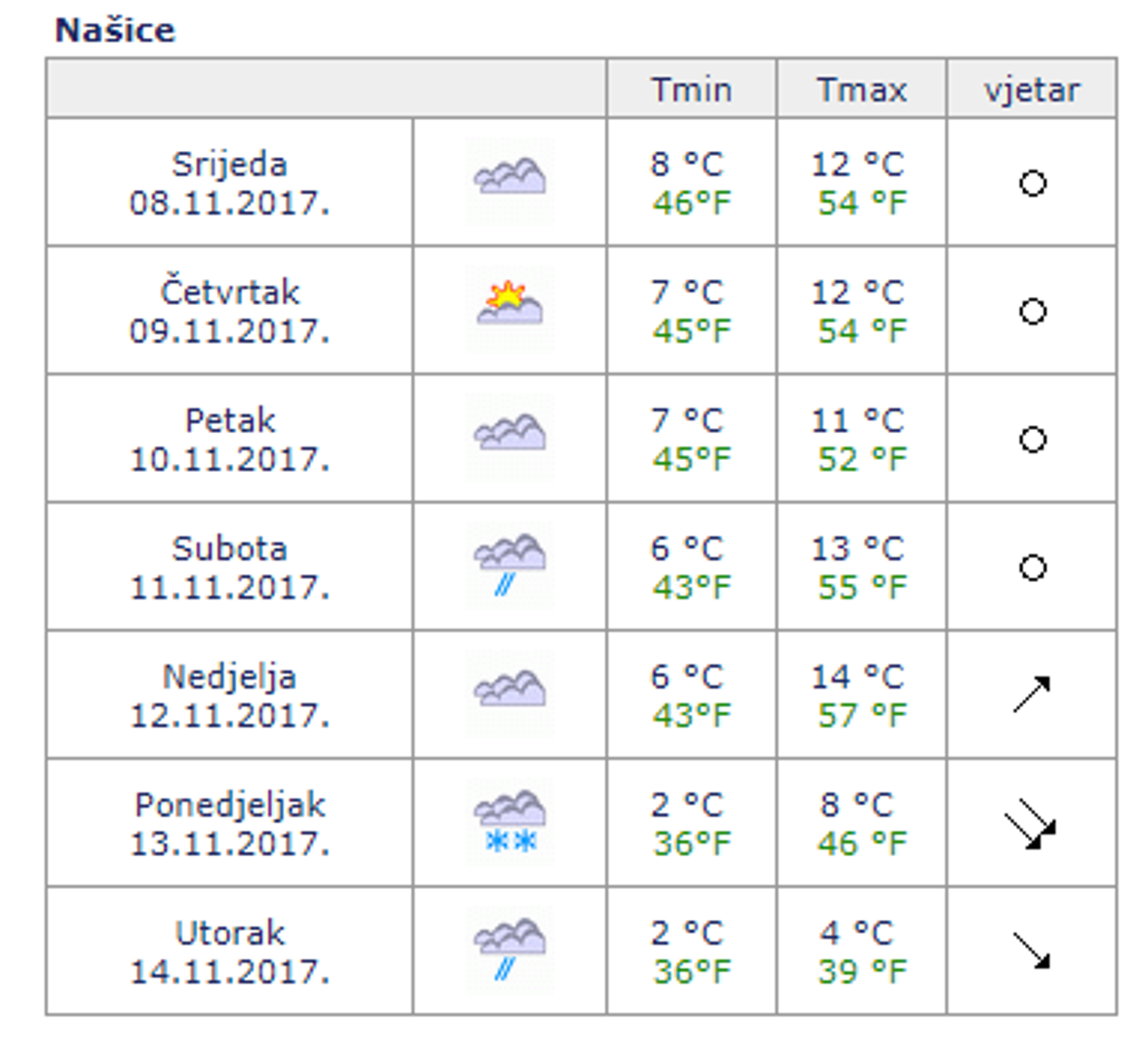Click the vjetar column header
Screen dimensions: 1148x1046
tap(1032, 90)
